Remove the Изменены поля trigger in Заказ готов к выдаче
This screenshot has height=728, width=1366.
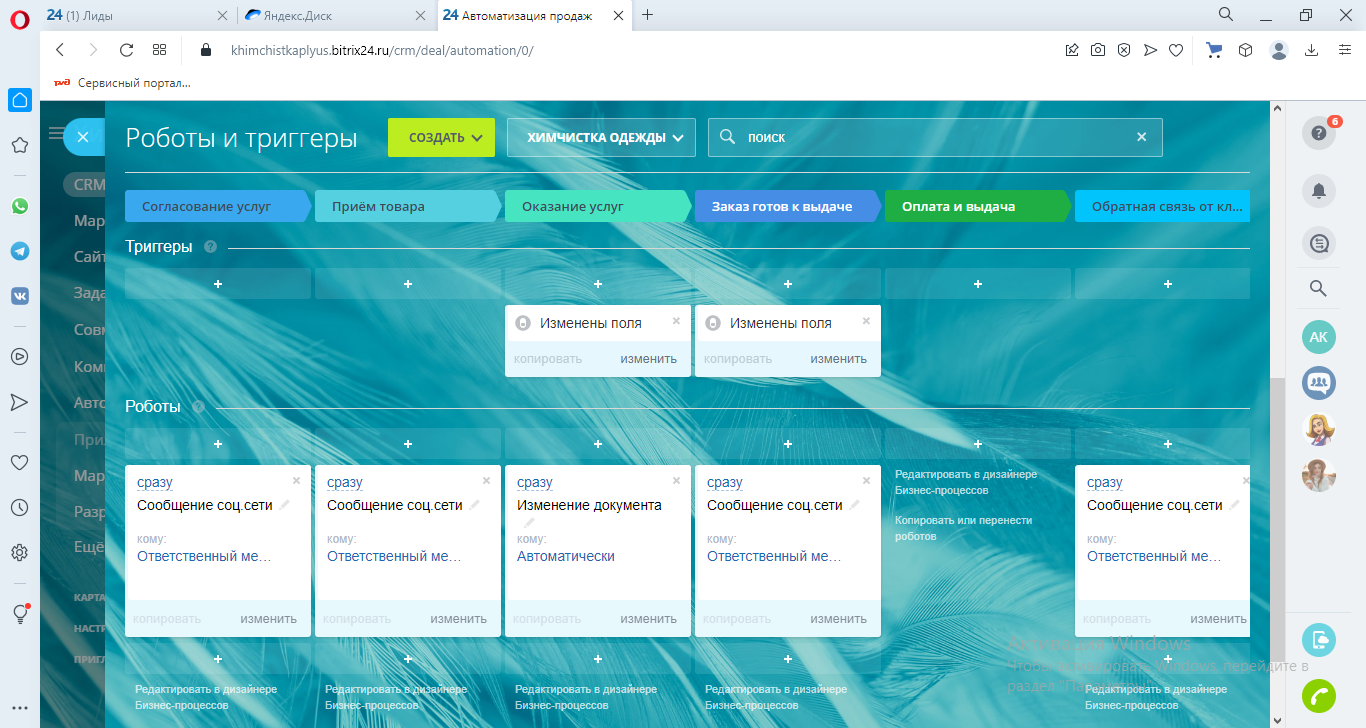(x=866, y=321)
